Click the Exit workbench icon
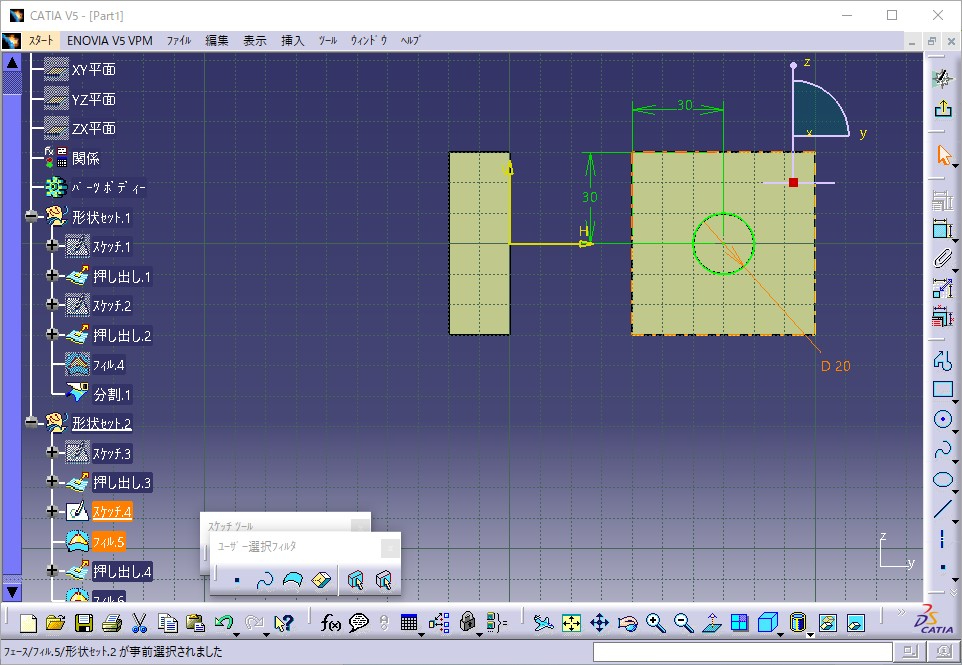This screenshot has width=962, height=665. tap(942, 109)
